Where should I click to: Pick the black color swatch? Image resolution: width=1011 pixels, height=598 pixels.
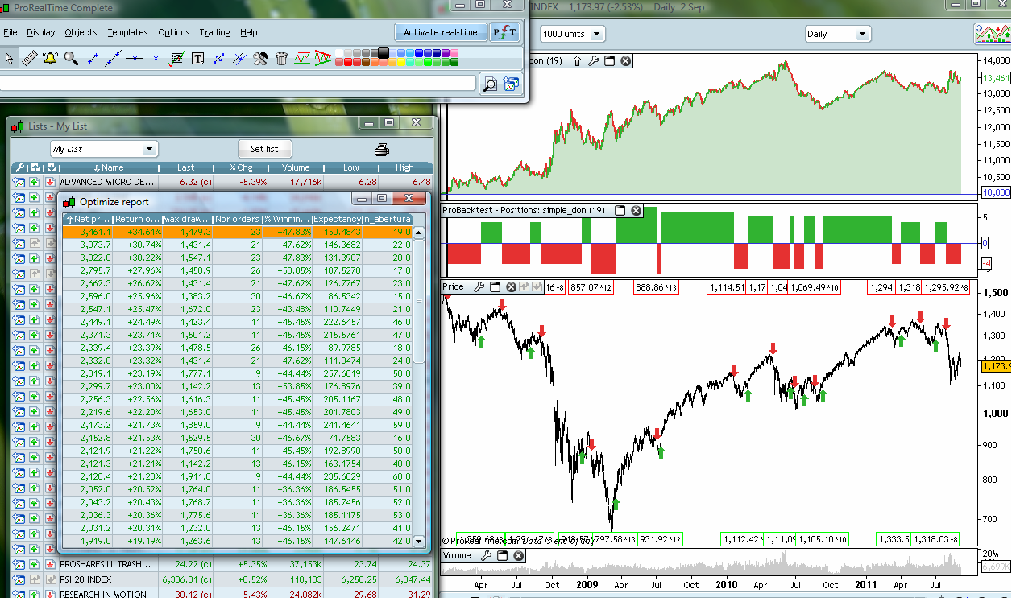[x=383, y=53]
